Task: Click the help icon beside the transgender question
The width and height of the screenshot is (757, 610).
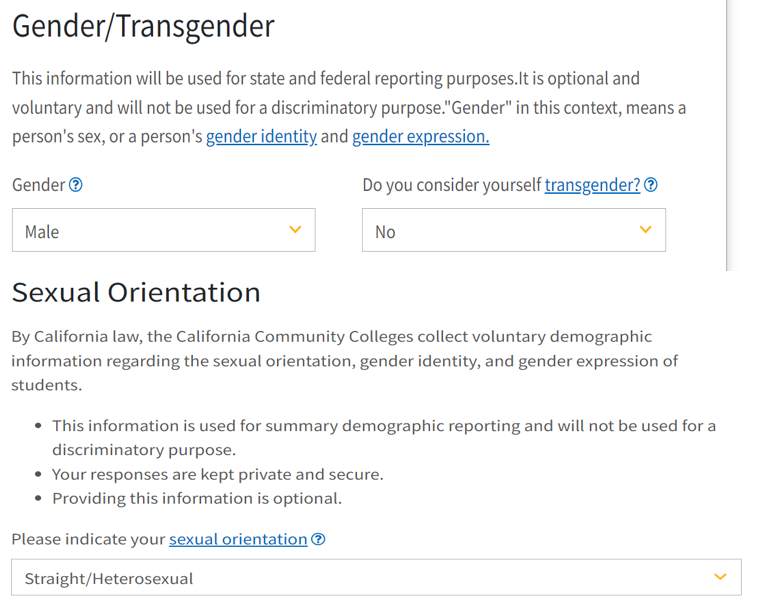Action: pos(651,185)
